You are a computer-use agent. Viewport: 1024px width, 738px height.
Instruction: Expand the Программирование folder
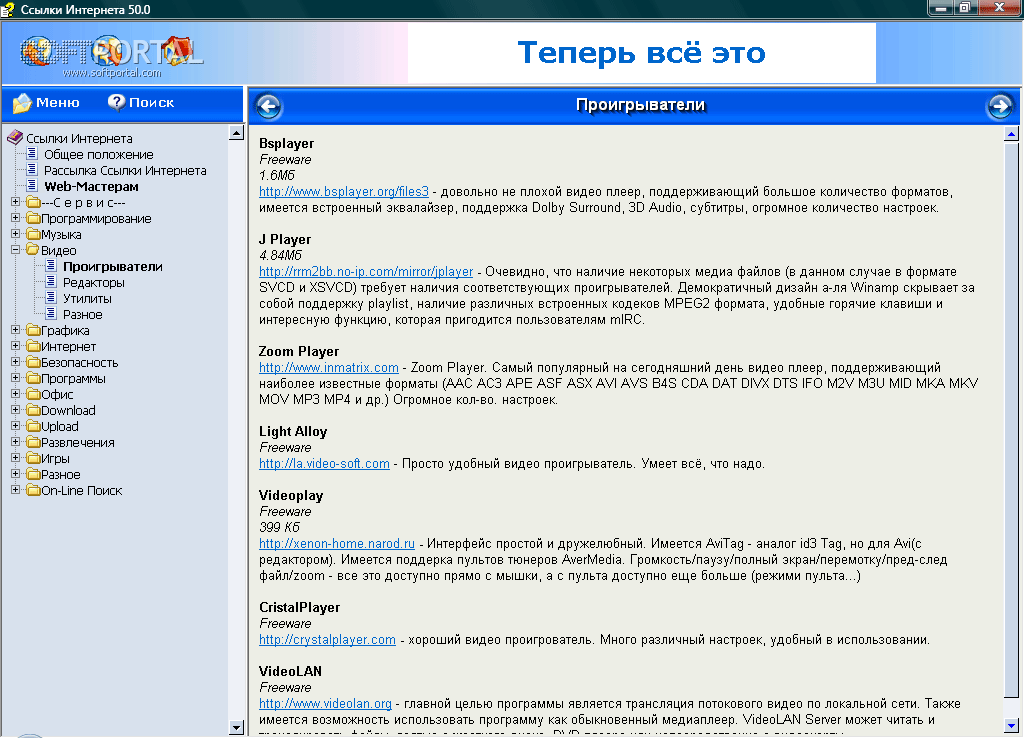(16, 218)
